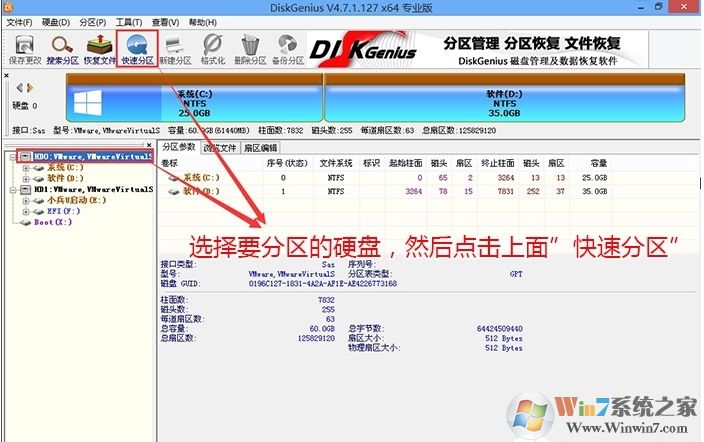This screenshot has height=442, width=704.
Task: Switch to the 浏览文件 tab
Action: (220, 148)
